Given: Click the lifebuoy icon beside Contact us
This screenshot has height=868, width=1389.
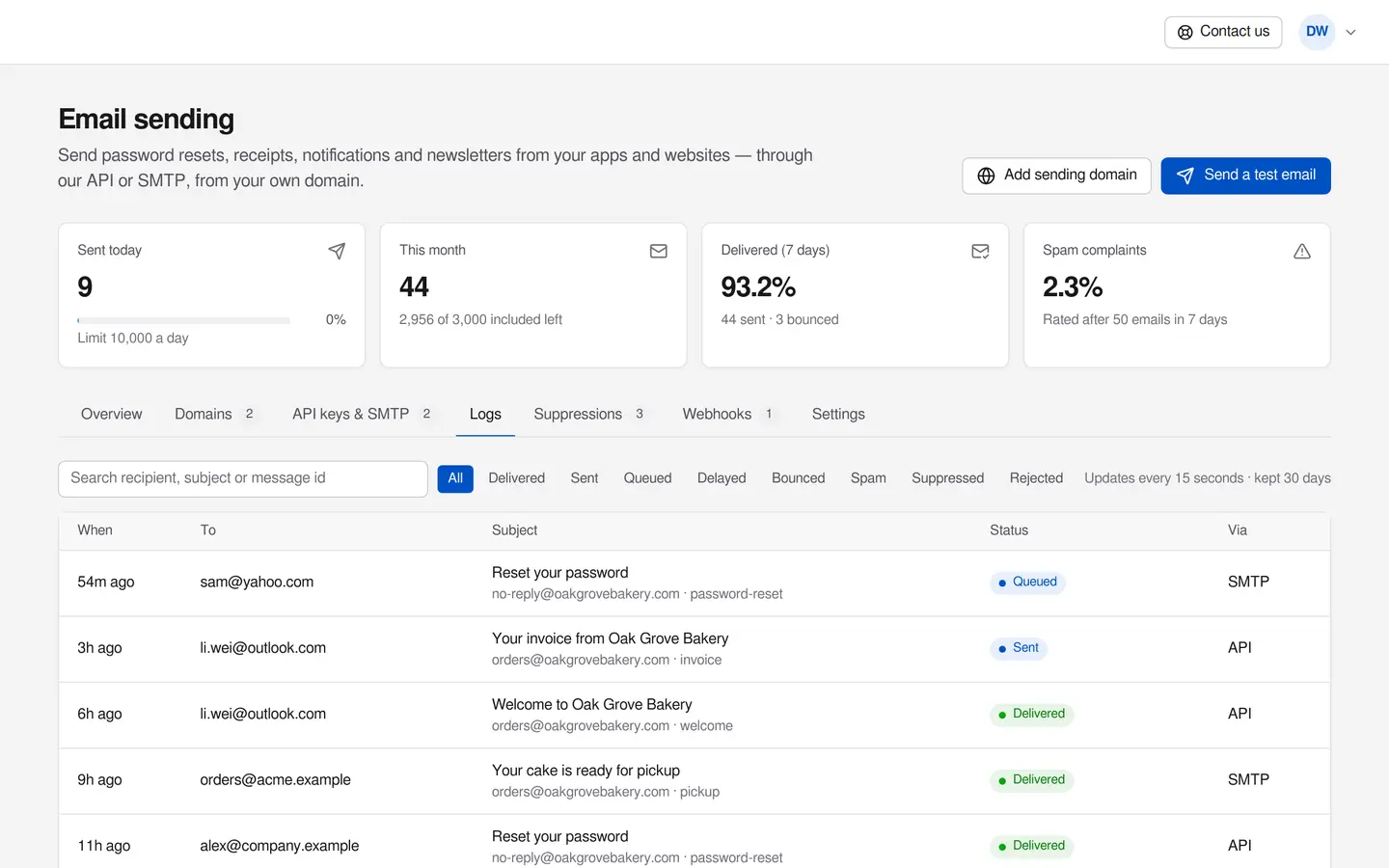Looking at the screenshot, I should [1185, 32].
